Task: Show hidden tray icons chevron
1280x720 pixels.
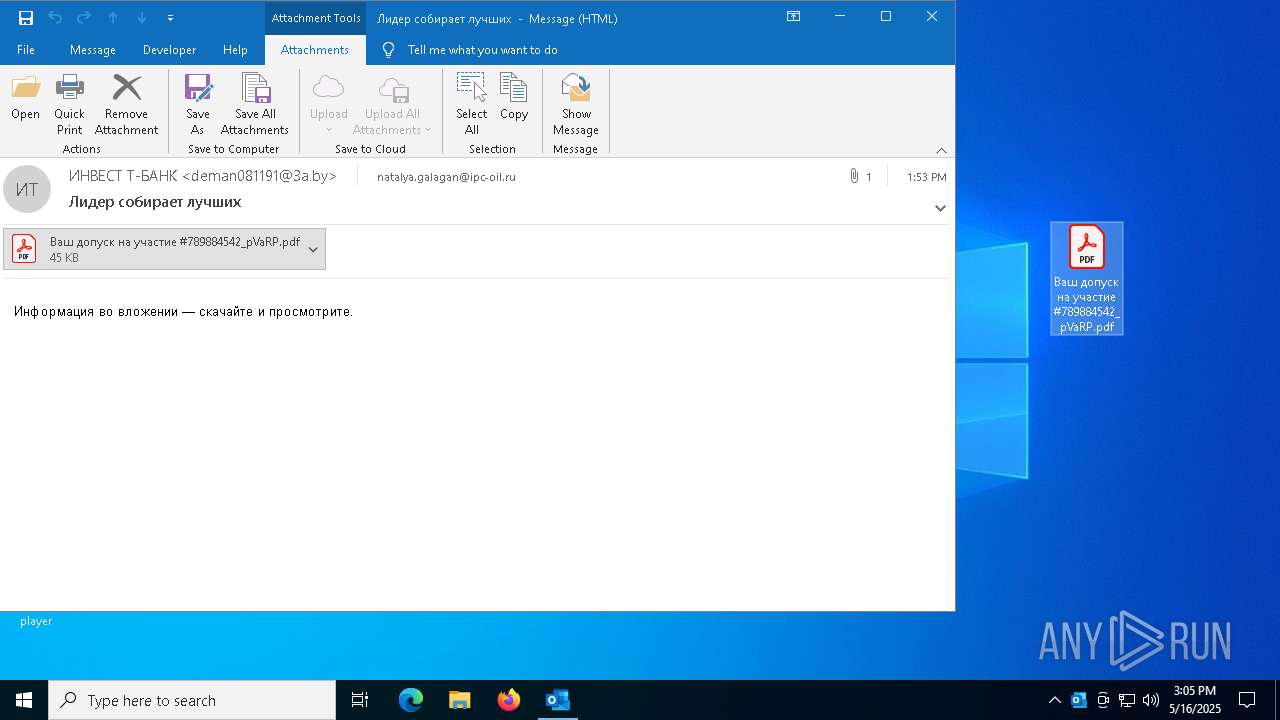Action: tap(1054, 700)
